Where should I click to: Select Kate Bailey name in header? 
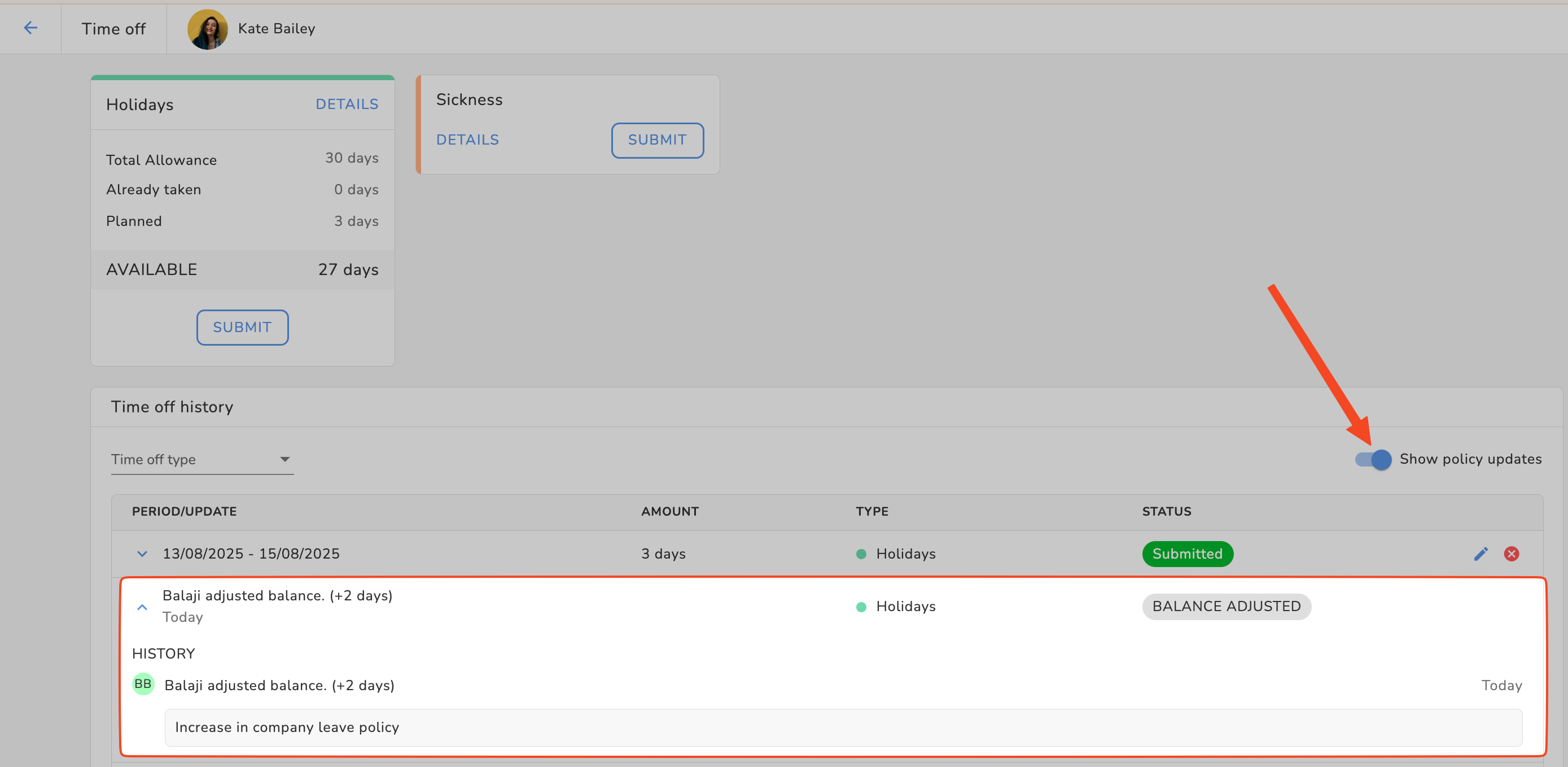[277, 29]
